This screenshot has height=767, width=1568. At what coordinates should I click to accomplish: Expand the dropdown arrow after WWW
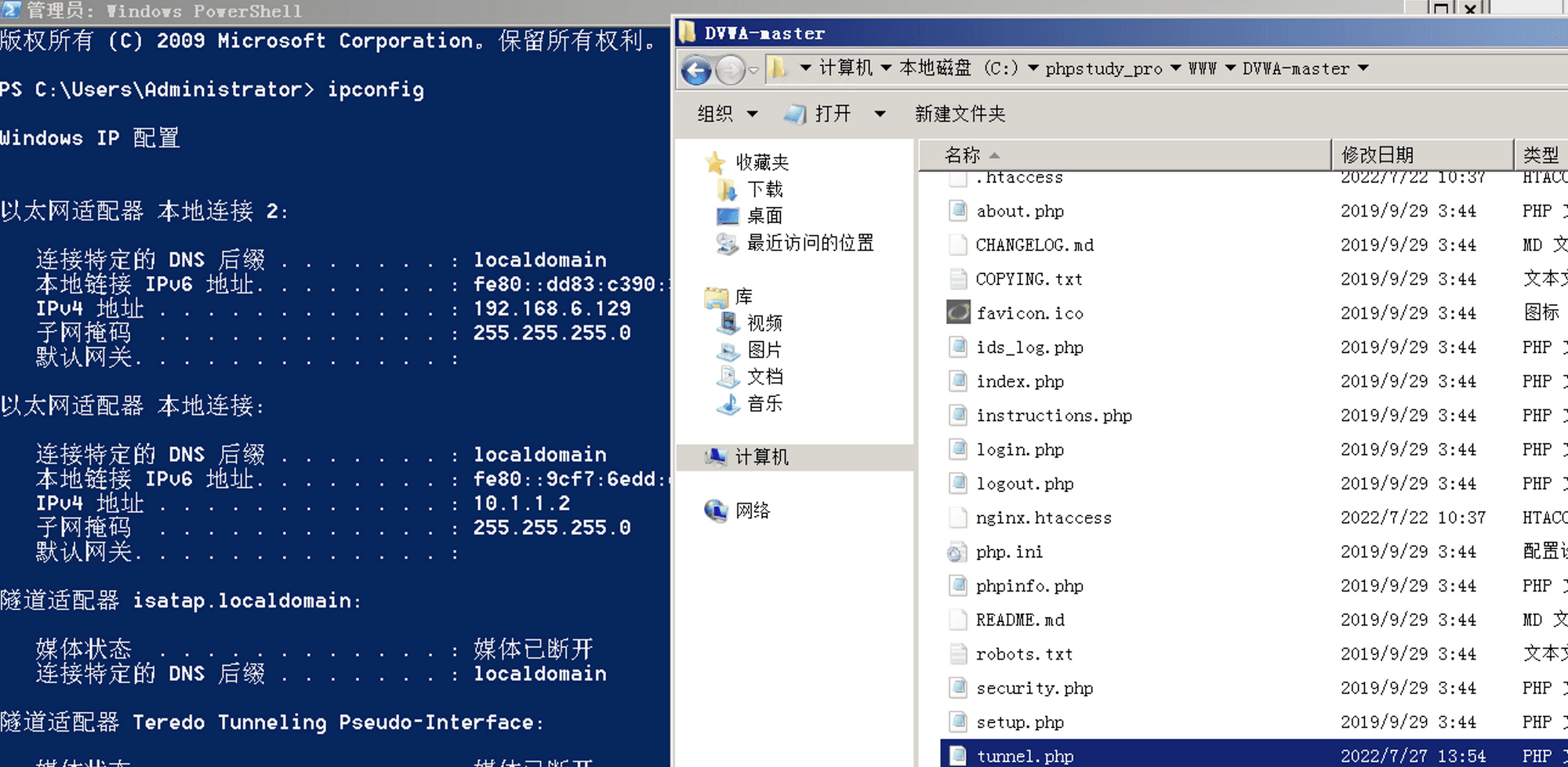tap(1230, 68)
